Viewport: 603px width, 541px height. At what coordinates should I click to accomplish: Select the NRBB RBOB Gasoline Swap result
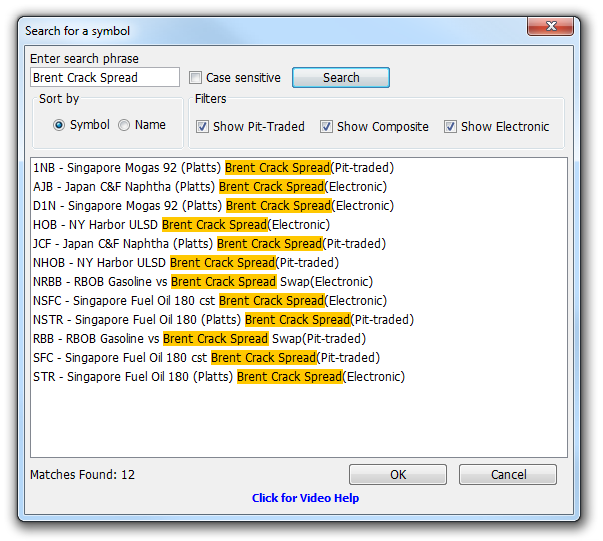coord(203,281)
